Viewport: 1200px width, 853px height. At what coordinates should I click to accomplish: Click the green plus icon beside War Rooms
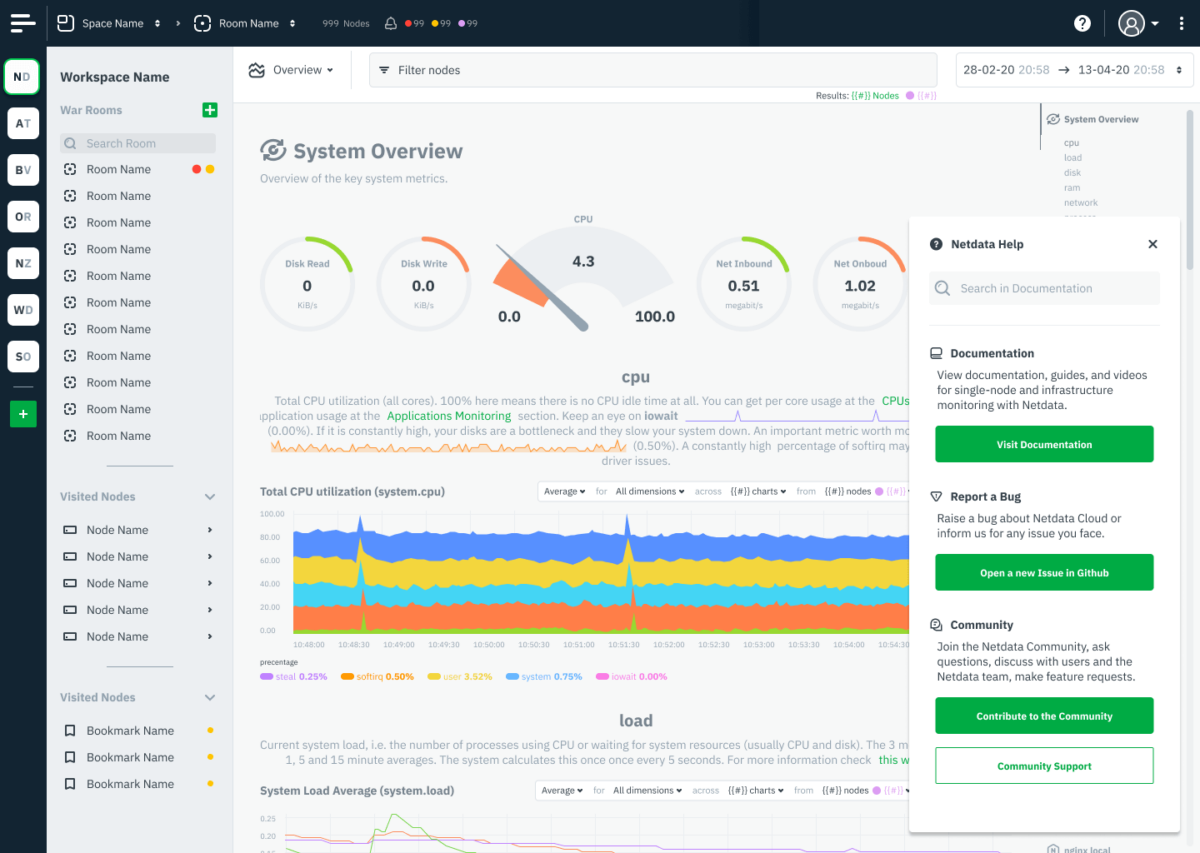[x=209, y=110]
